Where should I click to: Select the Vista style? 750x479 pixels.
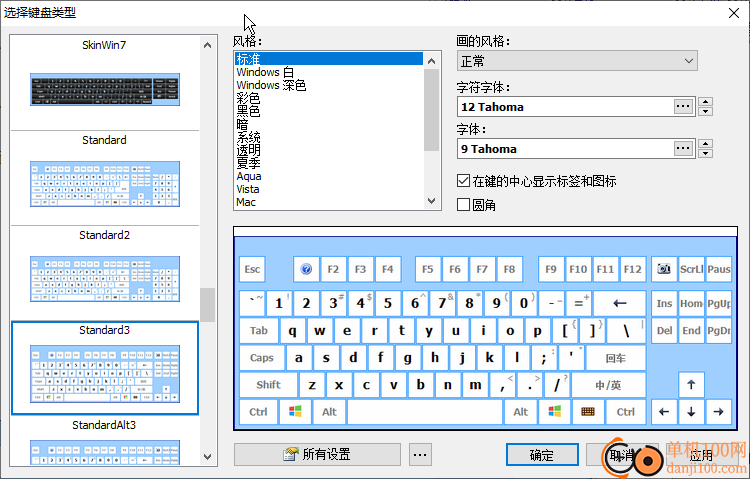coord(329,189)
